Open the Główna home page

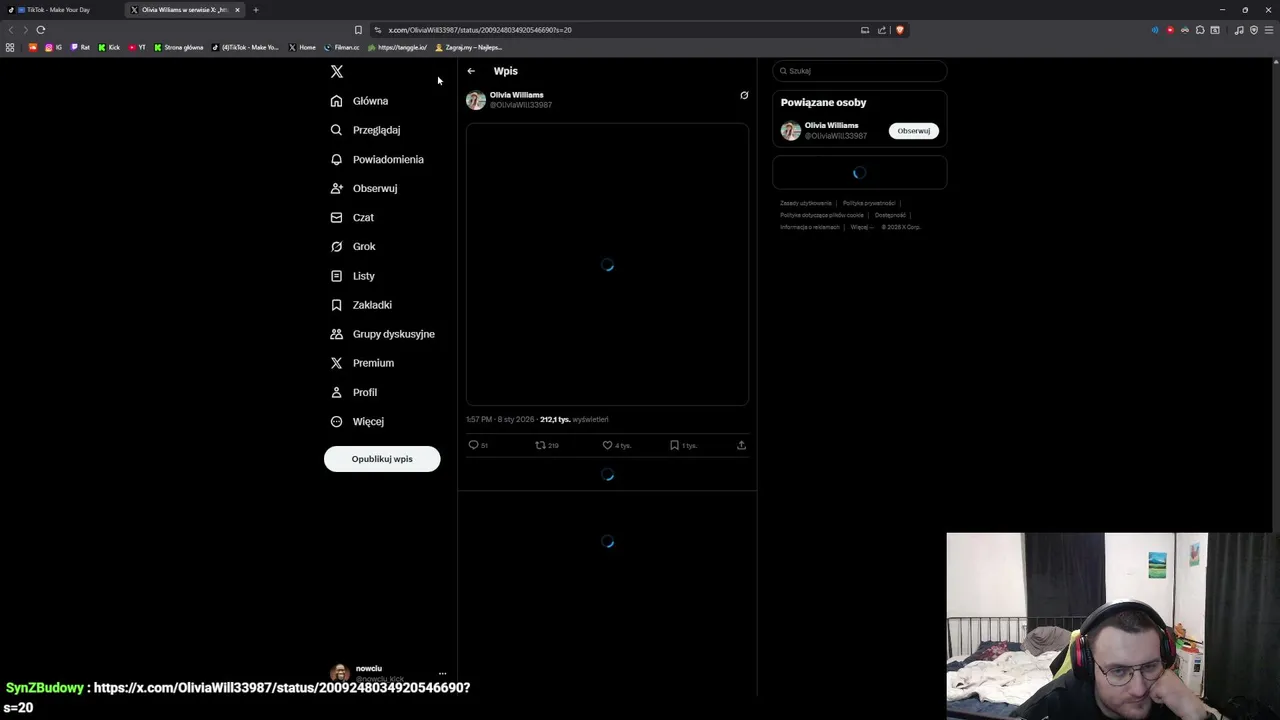(x=359, y=101)
